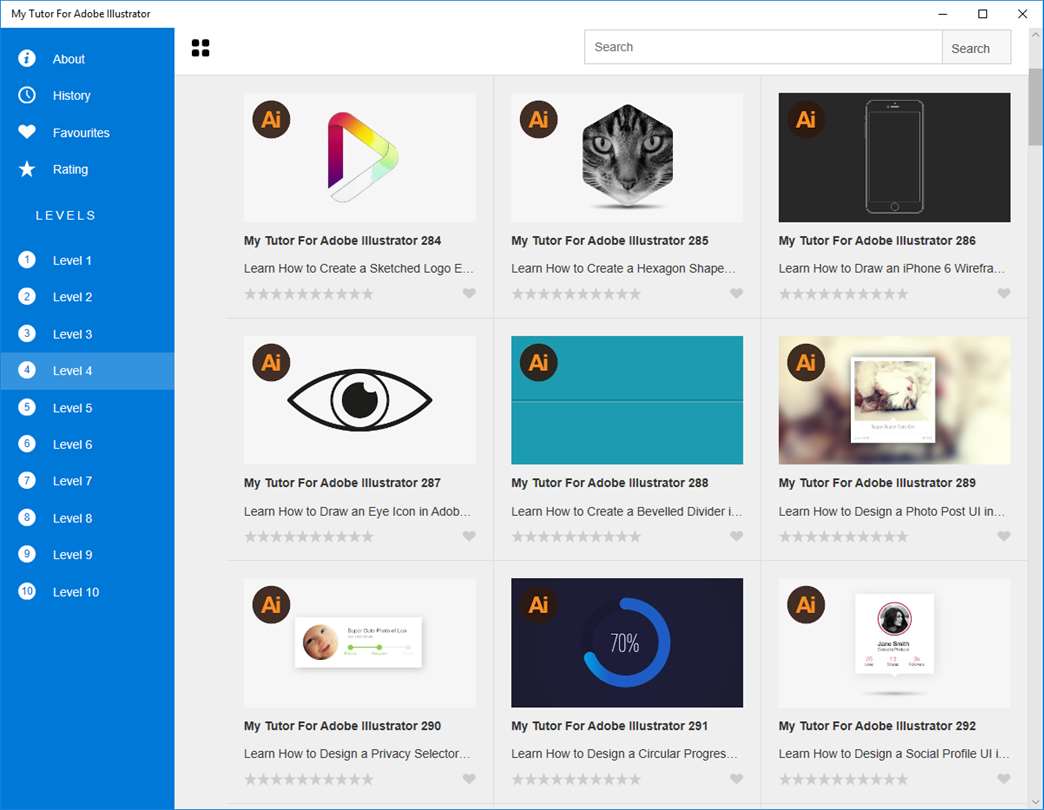Select Level 4 in sidebar

(87, 371)
